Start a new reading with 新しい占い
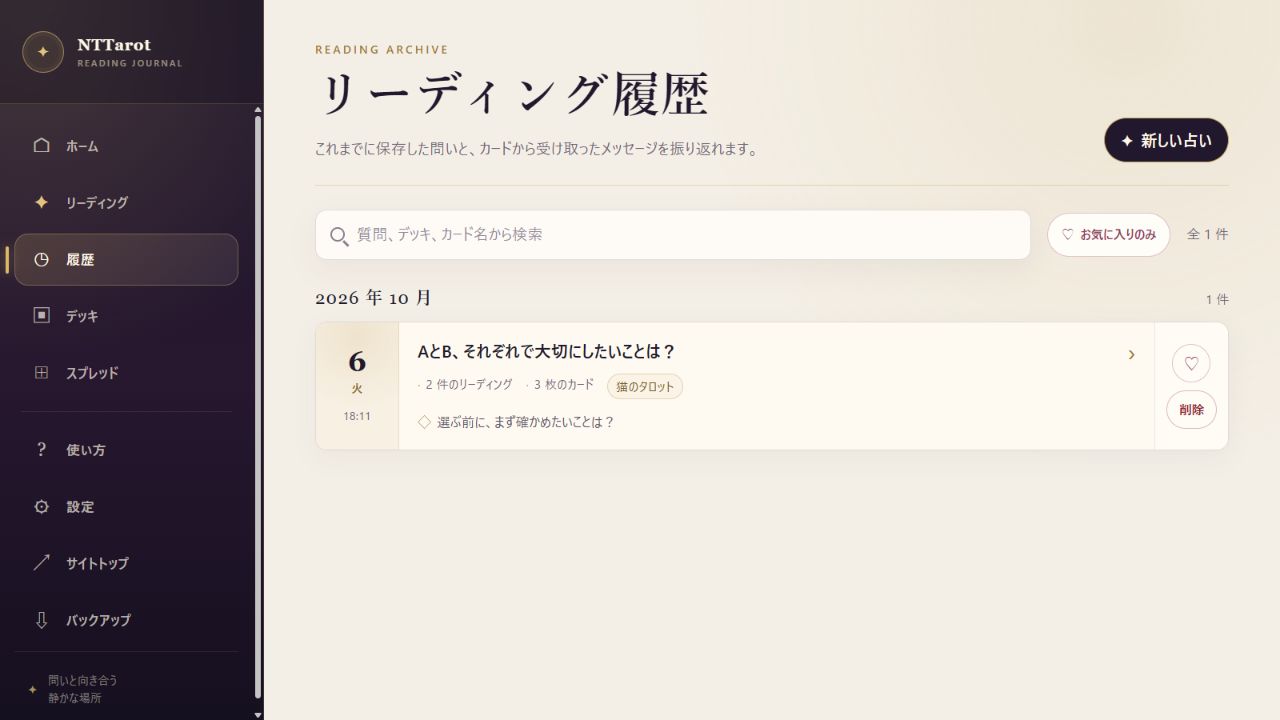 click(1166, 140)
